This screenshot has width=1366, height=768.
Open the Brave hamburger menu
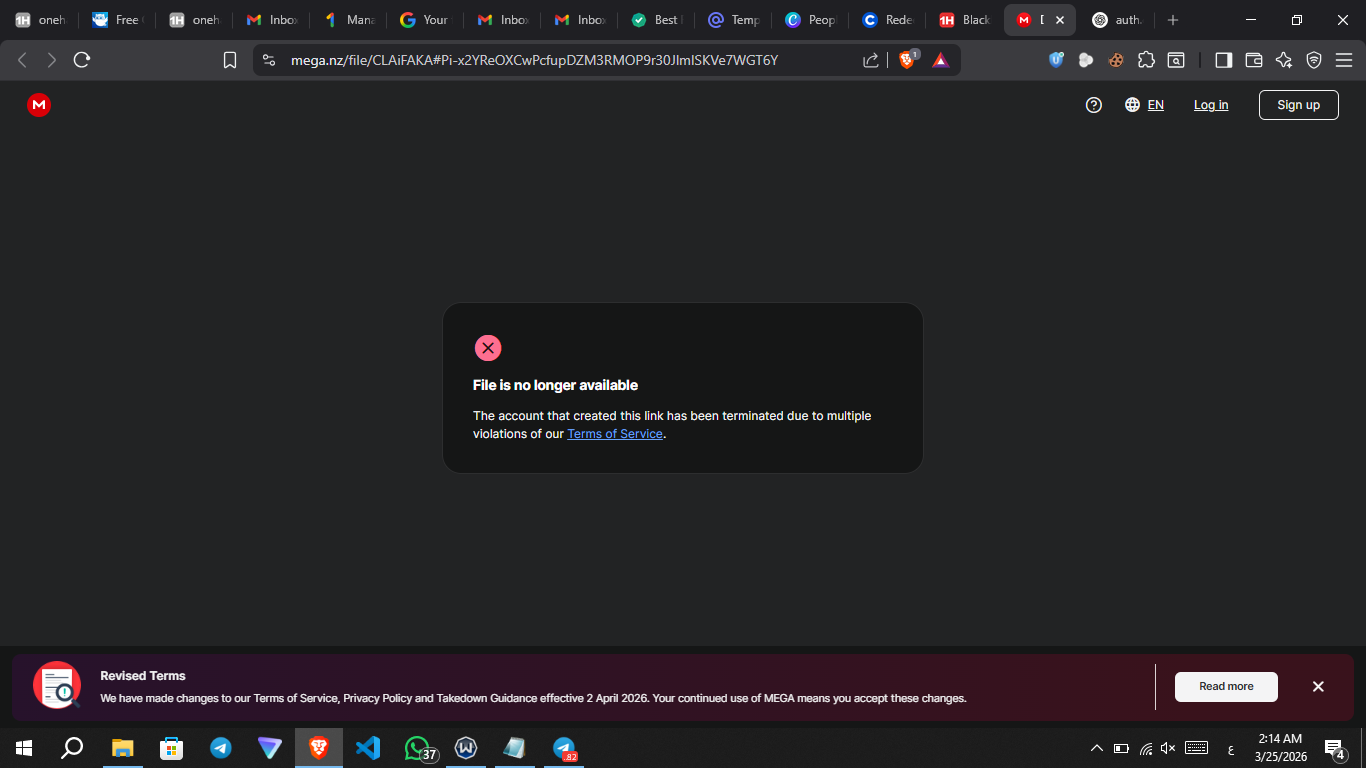coord(1343,60)
